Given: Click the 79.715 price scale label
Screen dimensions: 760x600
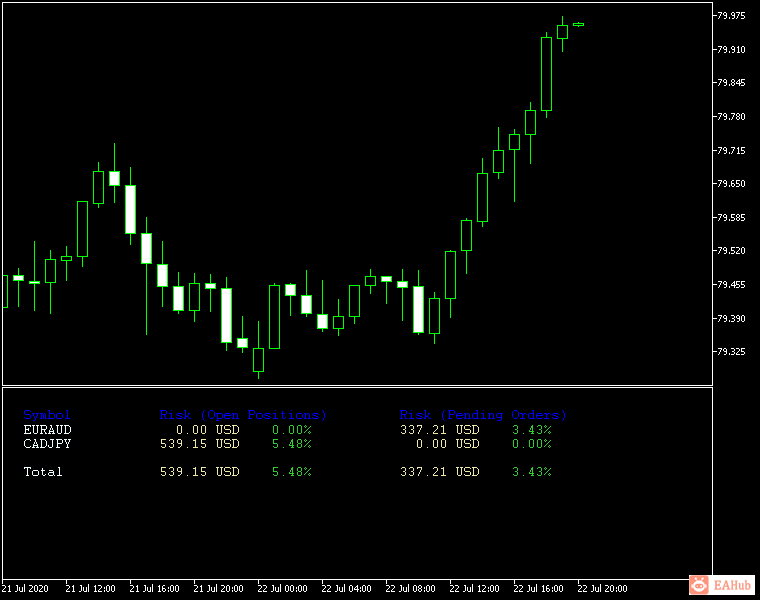Looking at the screenshot, I should pos(731,151).
